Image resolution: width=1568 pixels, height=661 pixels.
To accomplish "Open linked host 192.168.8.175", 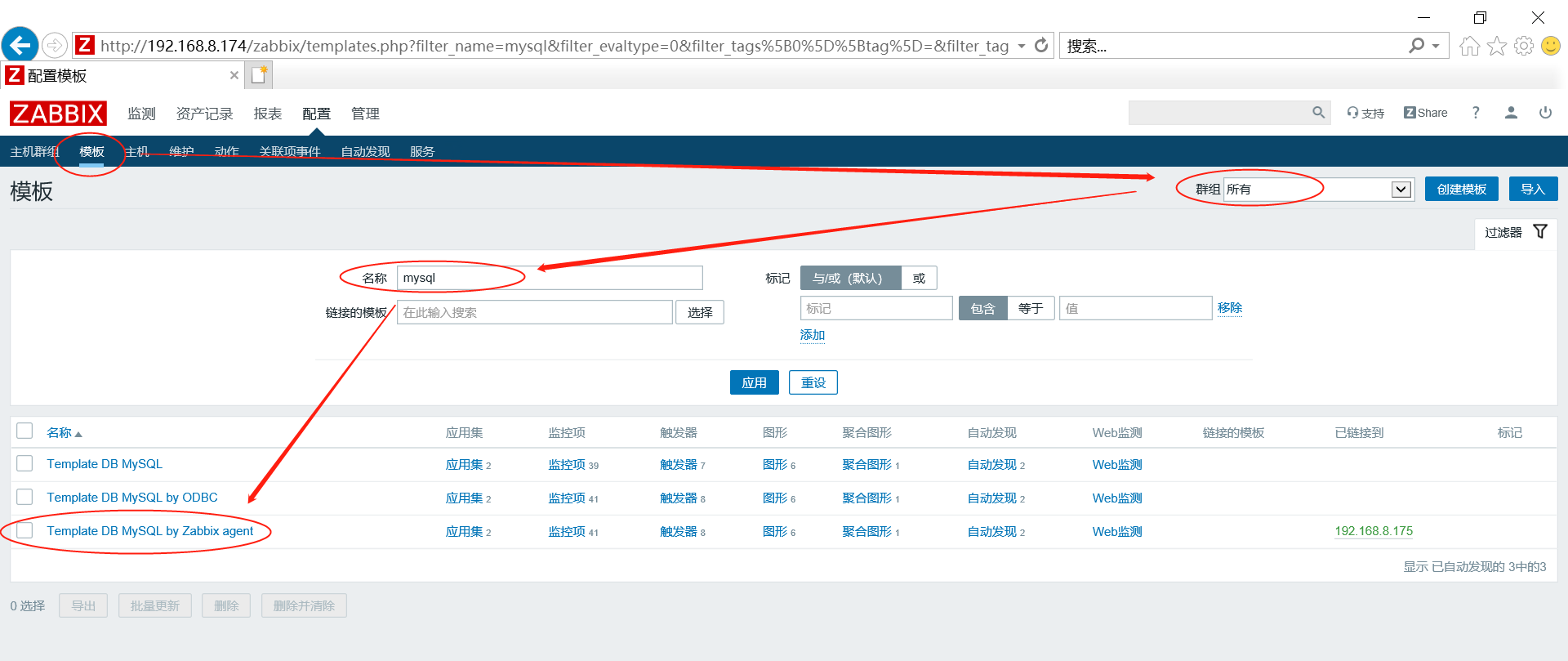I will click(1374, 531).
